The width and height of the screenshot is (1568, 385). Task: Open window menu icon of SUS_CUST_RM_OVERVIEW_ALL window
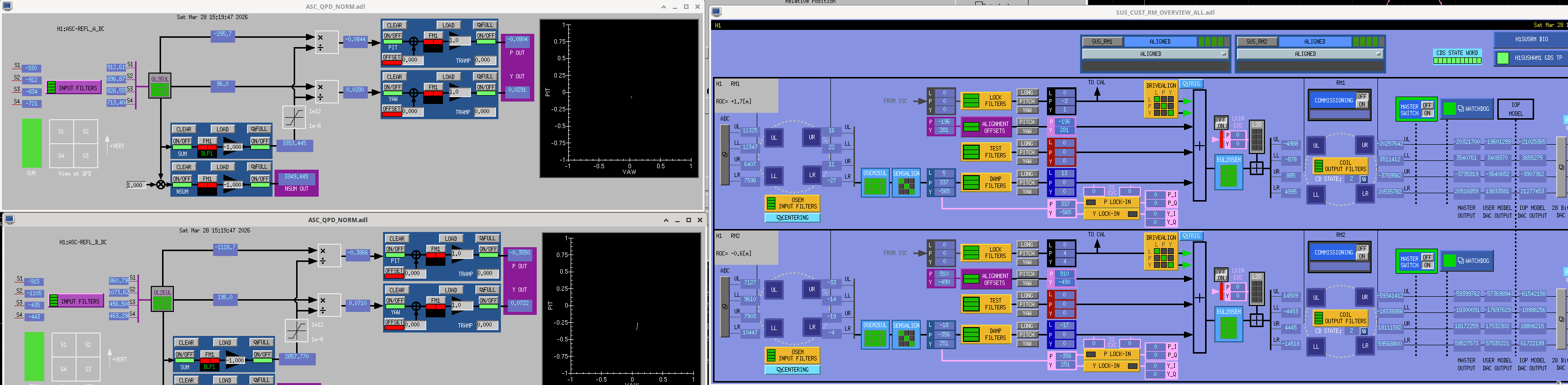point(716,12)
